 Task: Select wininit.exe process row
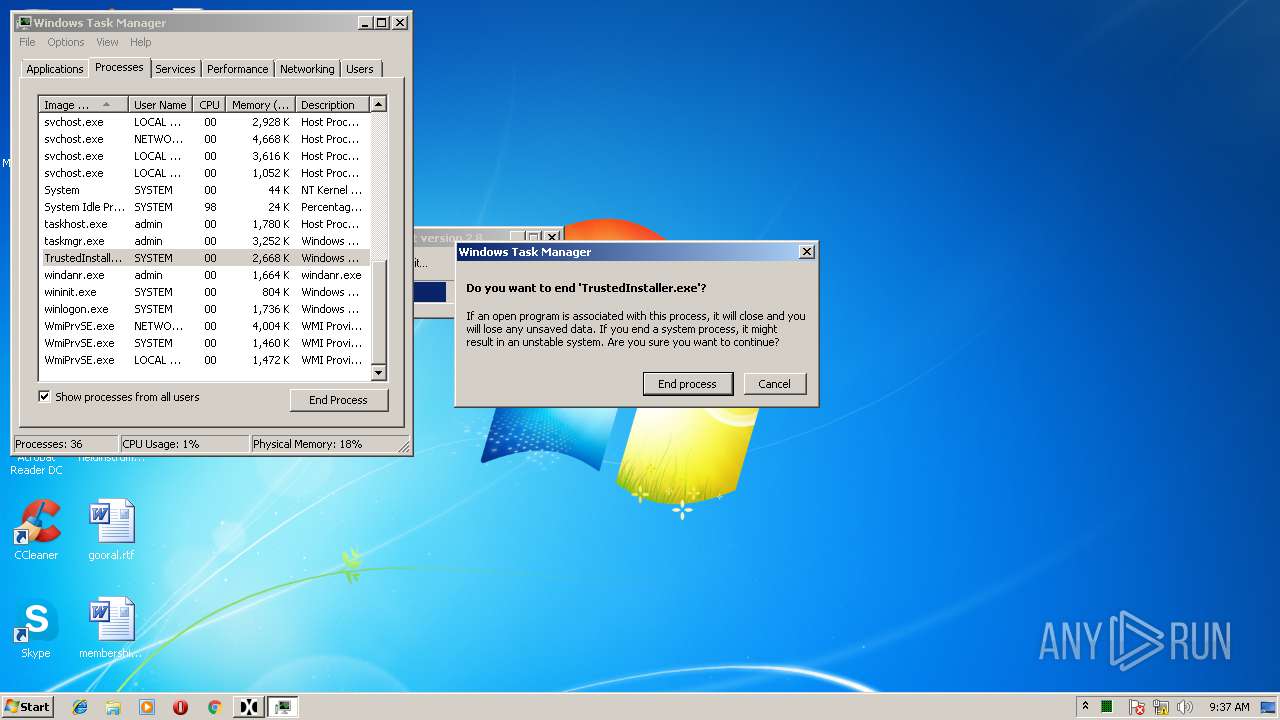[204, 292]
